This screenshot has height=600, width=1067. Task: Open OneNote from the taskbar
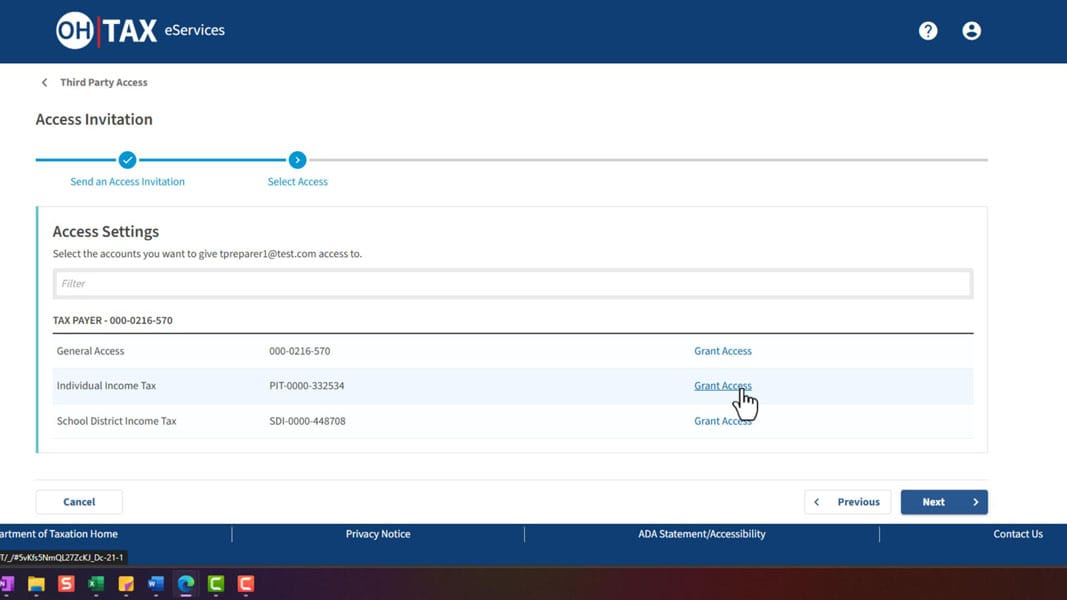[x=7, y=584]
